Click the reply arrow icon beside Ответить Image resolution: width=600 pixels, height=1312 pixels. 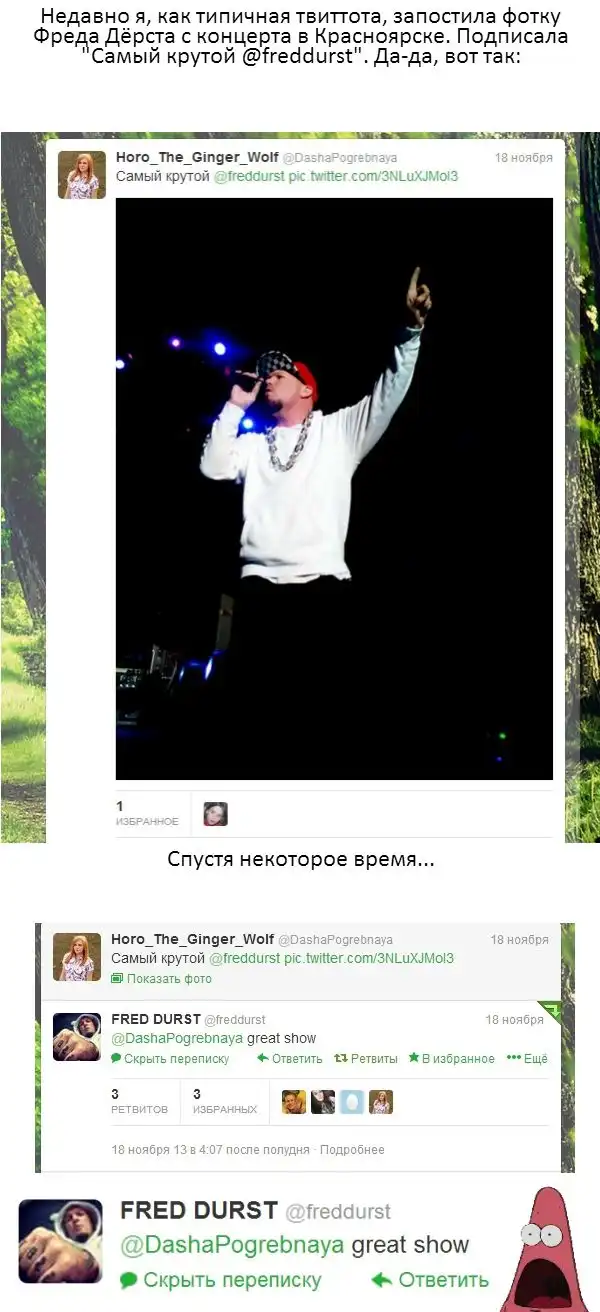(x=263, y=1058)
